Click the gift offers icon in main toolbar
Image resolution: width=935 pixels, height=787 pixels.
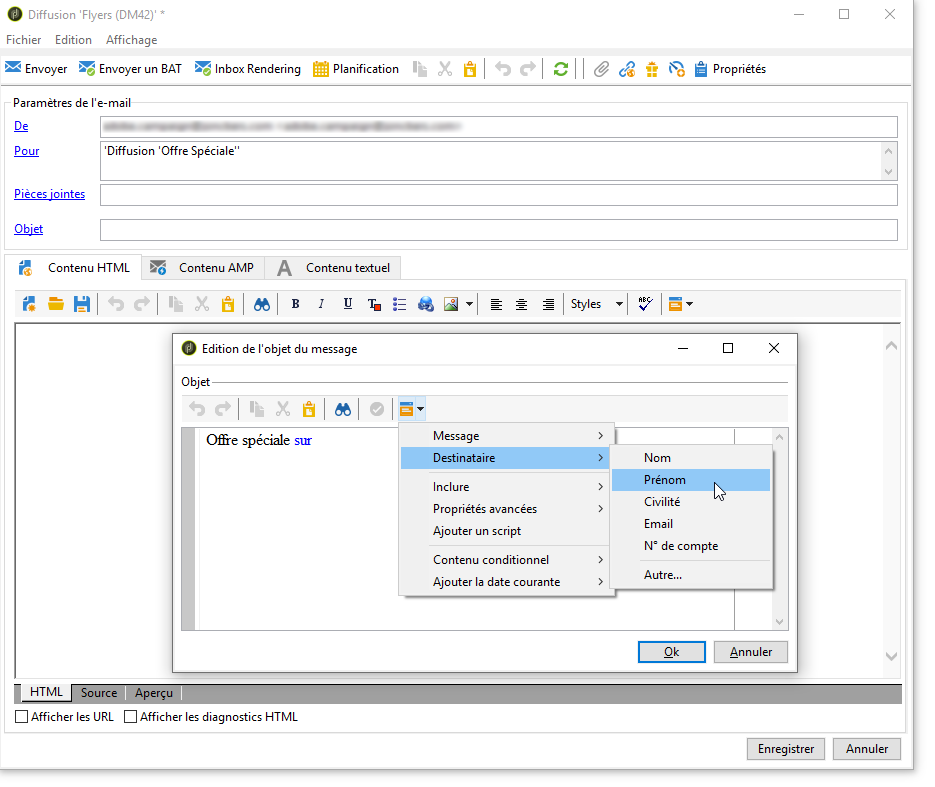(x=652, y=69)
